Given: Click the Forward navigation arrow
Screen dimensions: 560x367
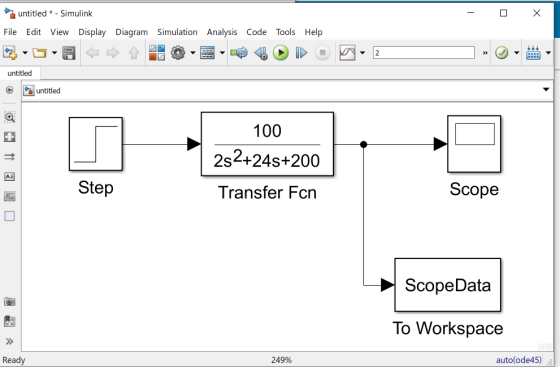Looking at the screenshot, I should coord(113,53).
